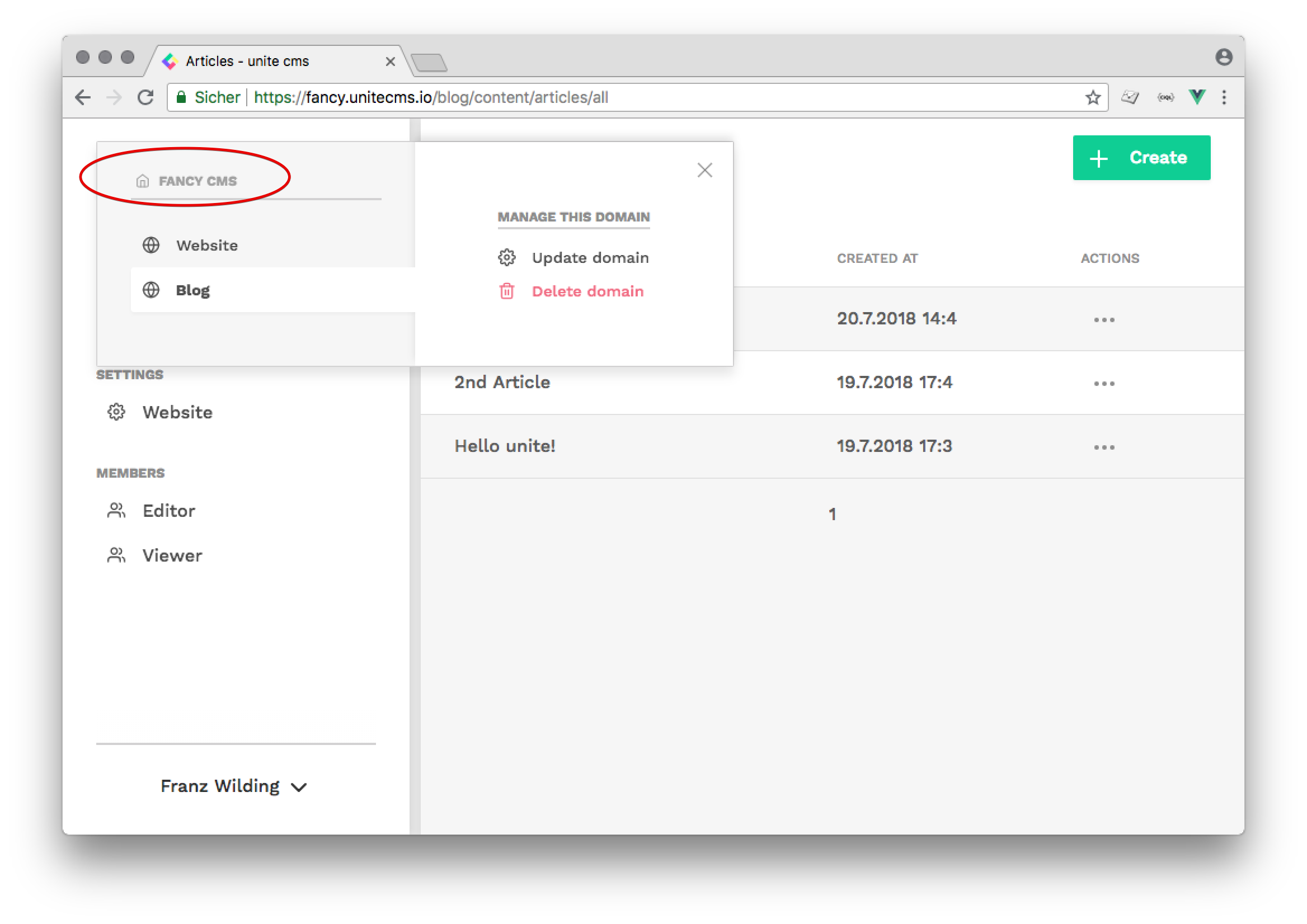Select page 1 in pagination
This screenshot has height=924, width=1307.
(x=833, y=514)
